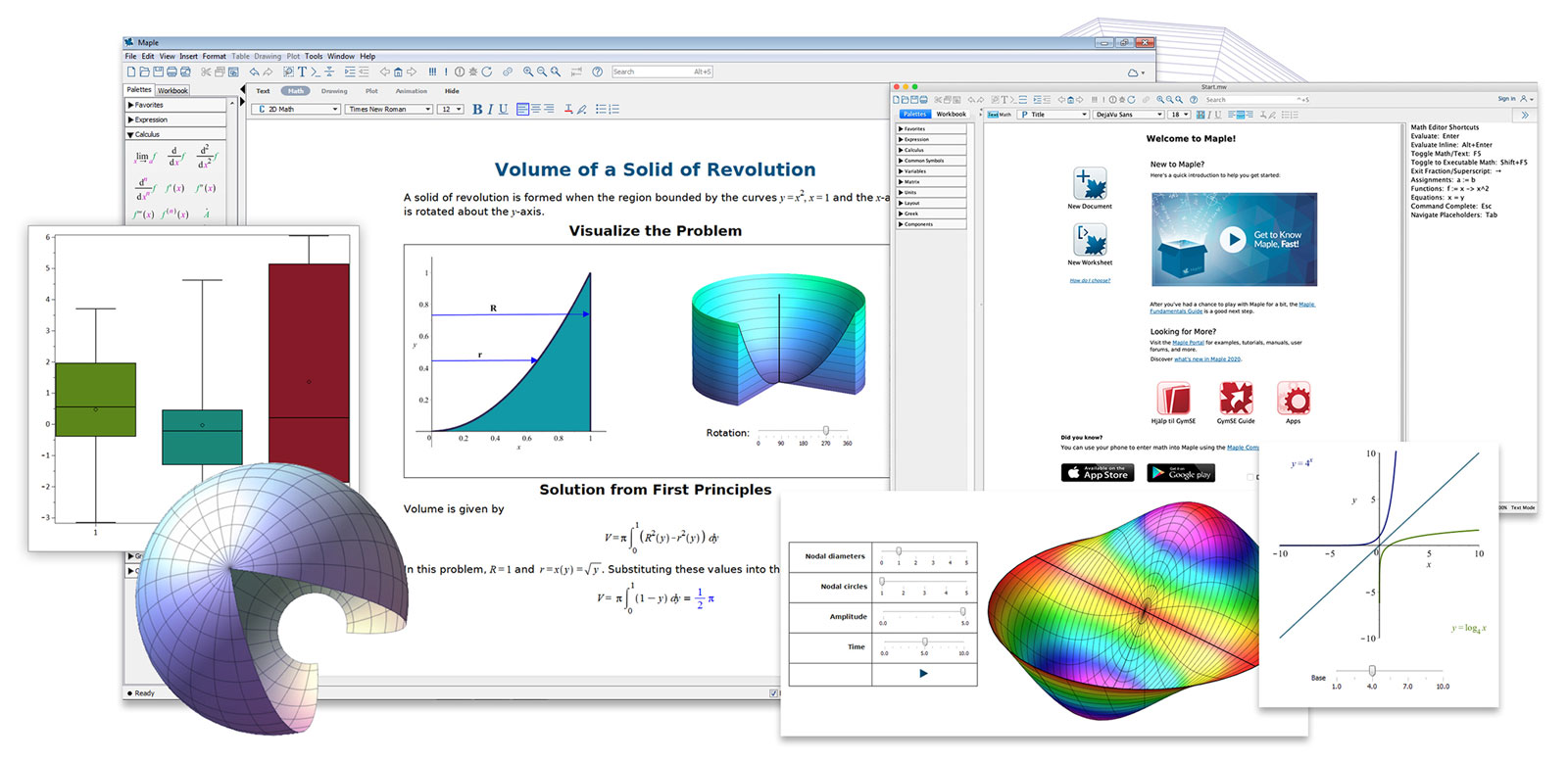
Task: Switch to Math input mode
Action: pos(295,91)
